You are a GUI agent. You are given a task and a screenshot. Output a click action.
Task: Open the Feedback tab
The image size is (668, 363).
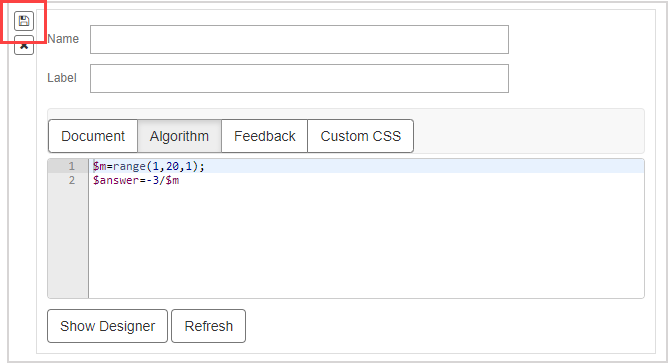pos(265,136)
